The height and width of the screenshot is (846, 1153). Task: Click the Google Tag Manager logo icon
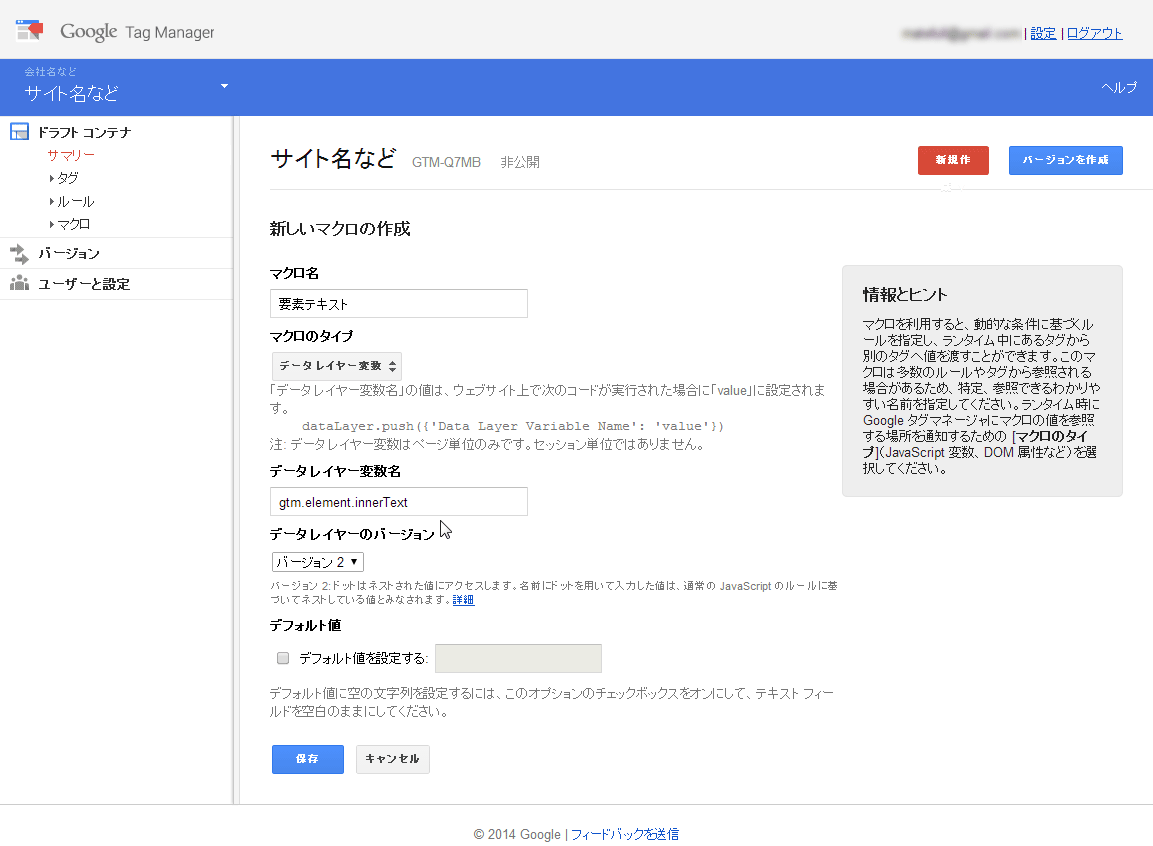(30, 30)
